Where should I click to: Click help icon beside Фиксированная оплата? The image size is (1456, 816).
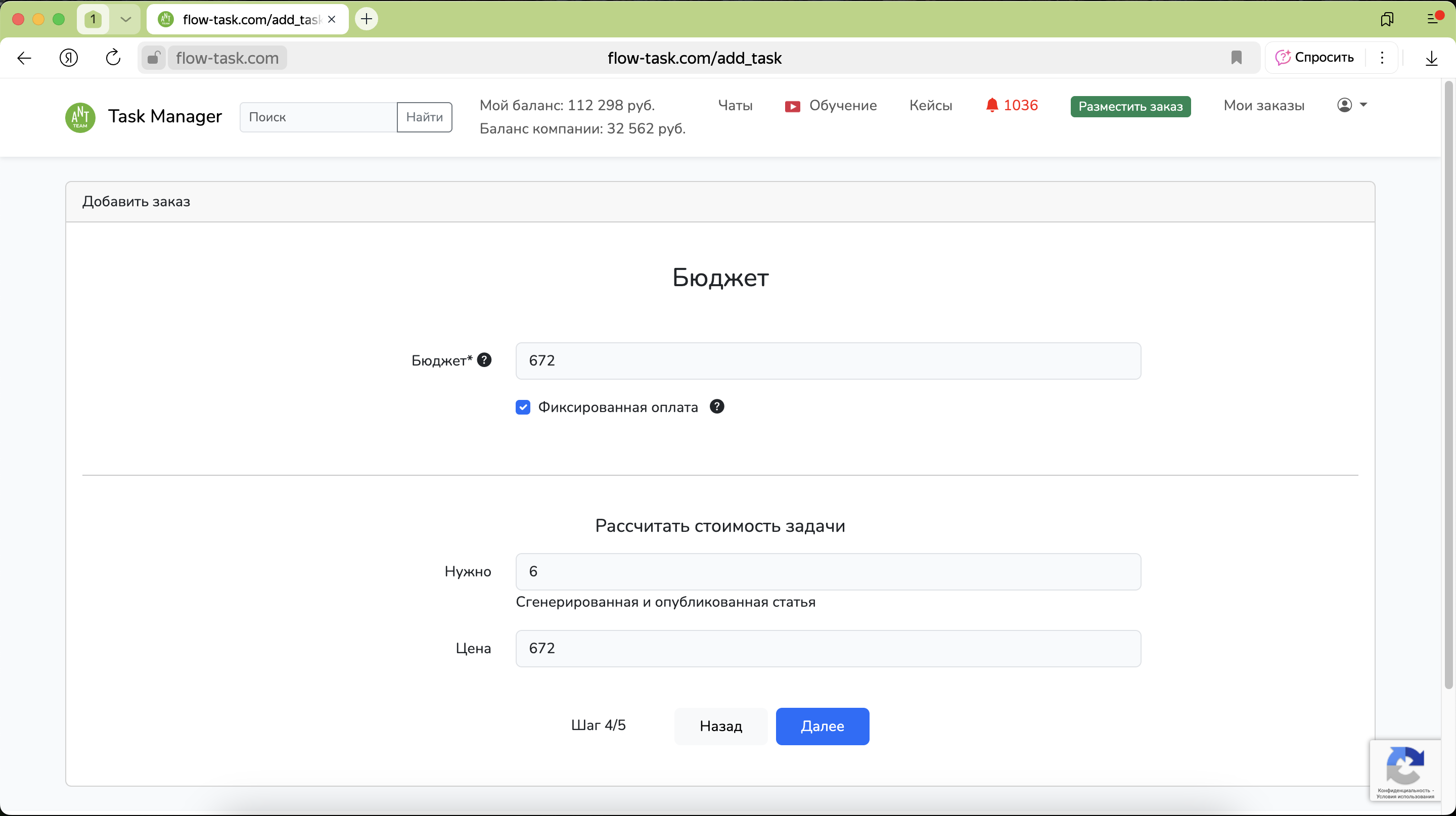coord(717,406)
